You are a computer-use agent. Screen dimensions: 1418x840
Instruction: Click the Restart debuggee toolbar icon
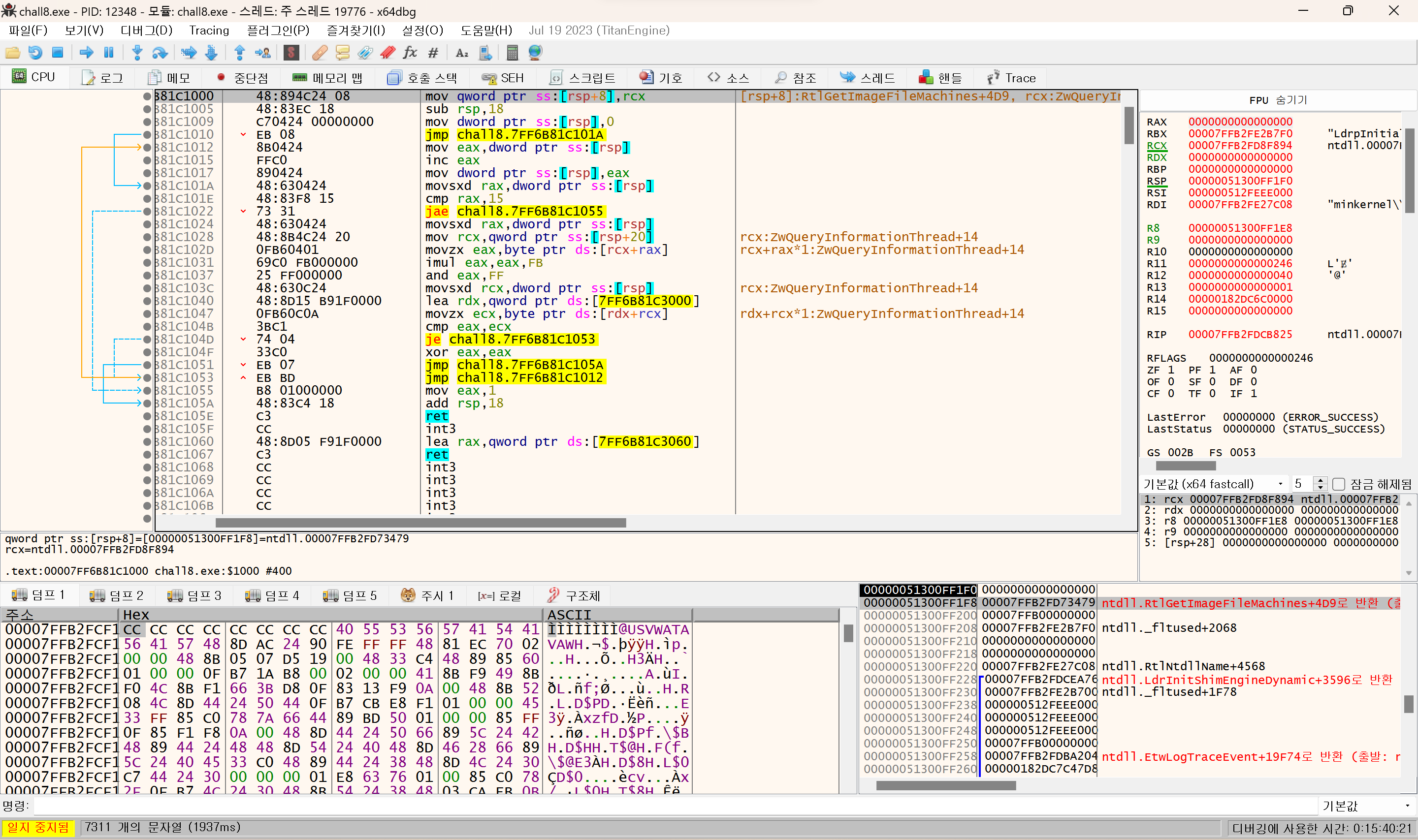pos(35,53)
